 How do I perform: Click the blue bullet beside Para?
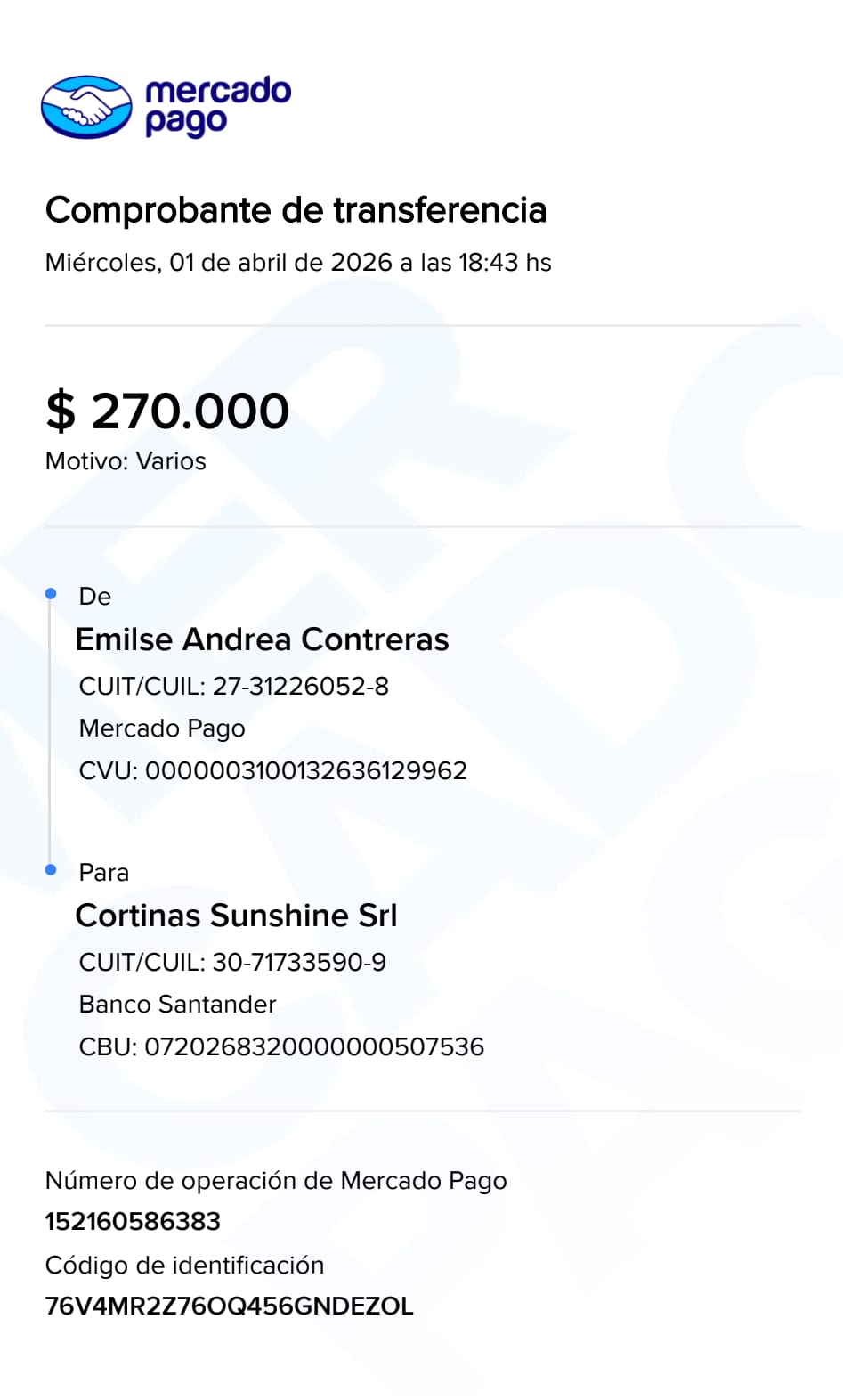pyautogui.click(x=51, y=869)
